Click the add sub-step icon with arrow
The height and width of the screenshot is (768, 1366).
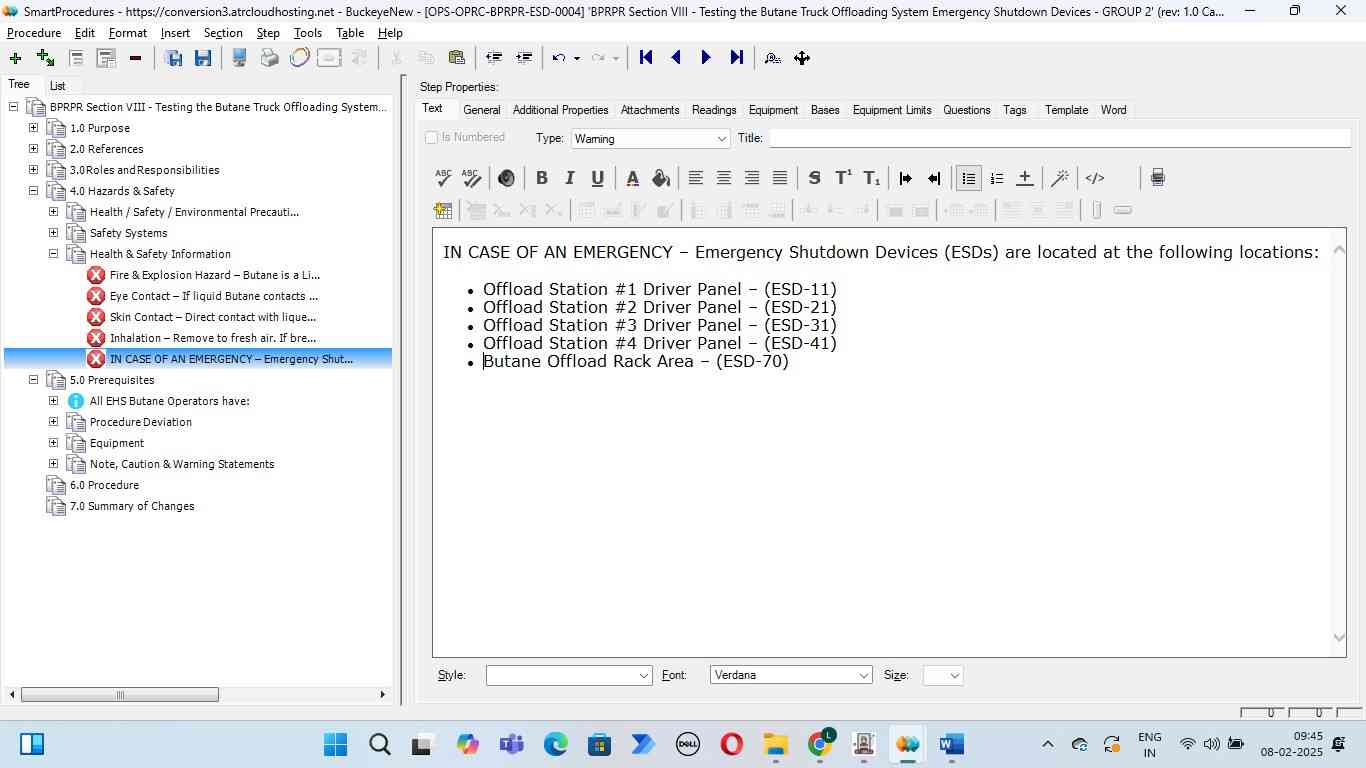pyautogui.click(x=45, y=58)
